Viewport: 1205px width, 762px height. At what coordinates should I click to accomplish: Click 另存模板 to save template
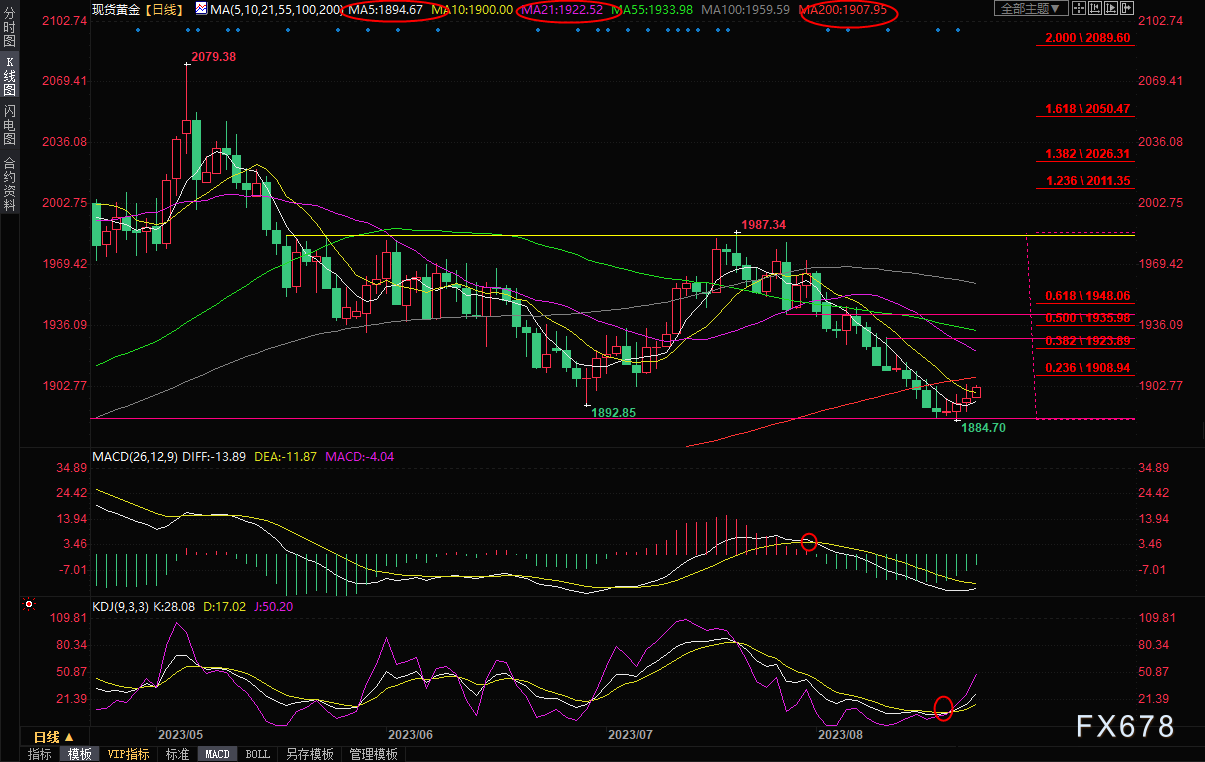(309, 754)
